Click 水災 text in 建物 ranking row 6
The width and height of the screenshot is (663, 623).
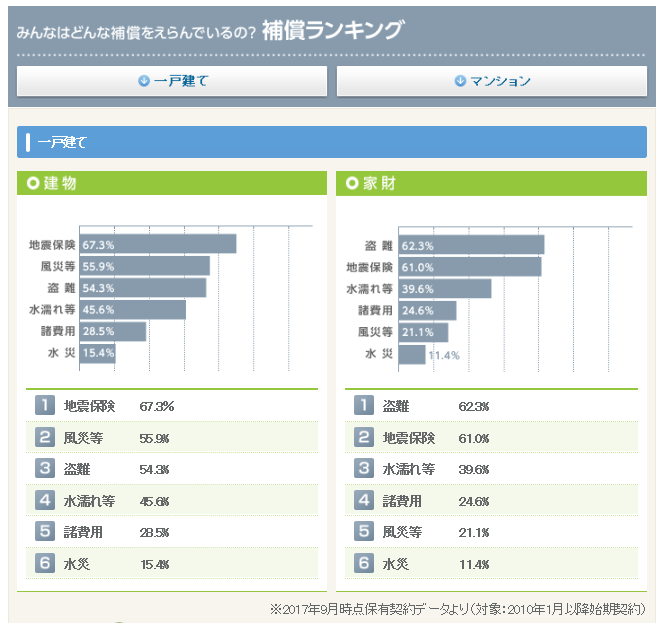(x=77, y=564)
